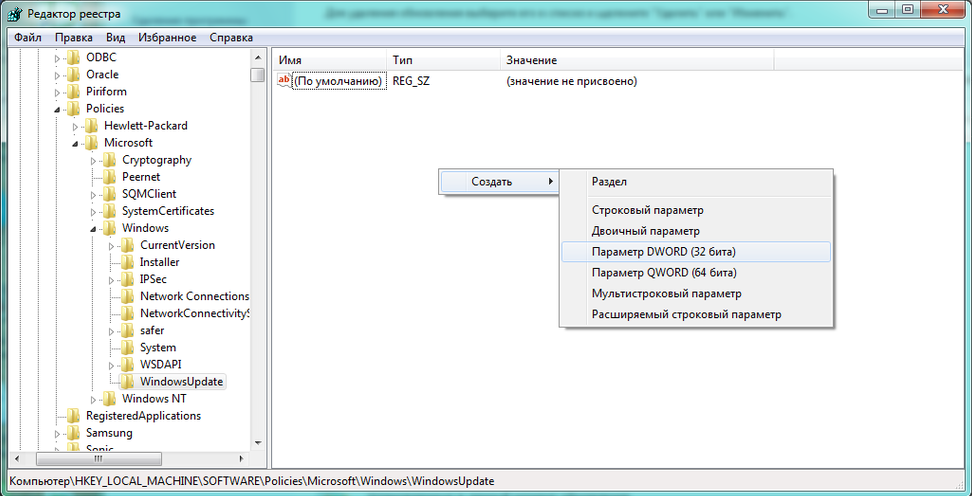Viewport: 972px width, 496px height.
Task: Expand the ODBC key
Action: (58, 58)
